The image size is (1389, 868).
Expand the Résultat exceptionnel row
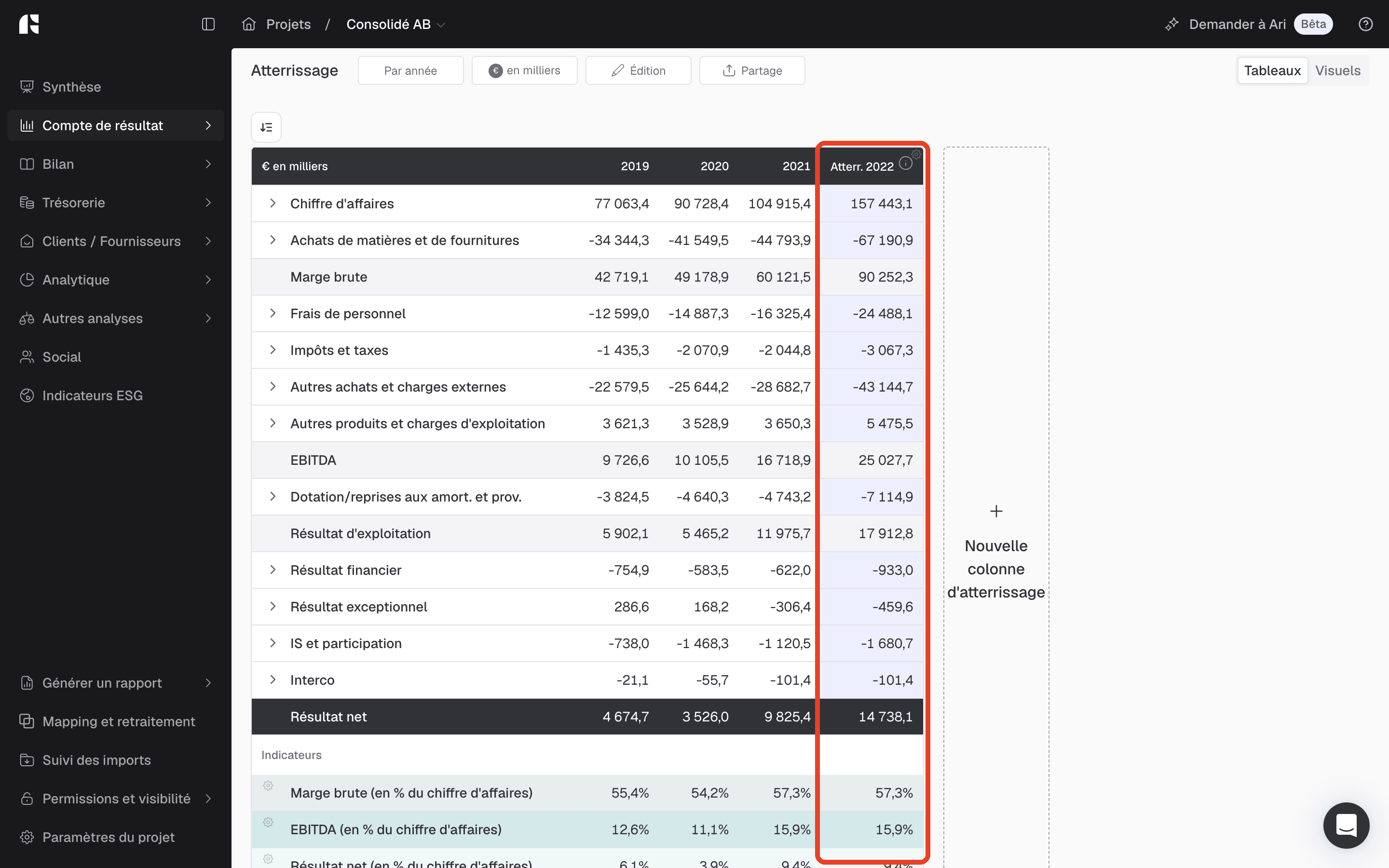pos(272,606)
